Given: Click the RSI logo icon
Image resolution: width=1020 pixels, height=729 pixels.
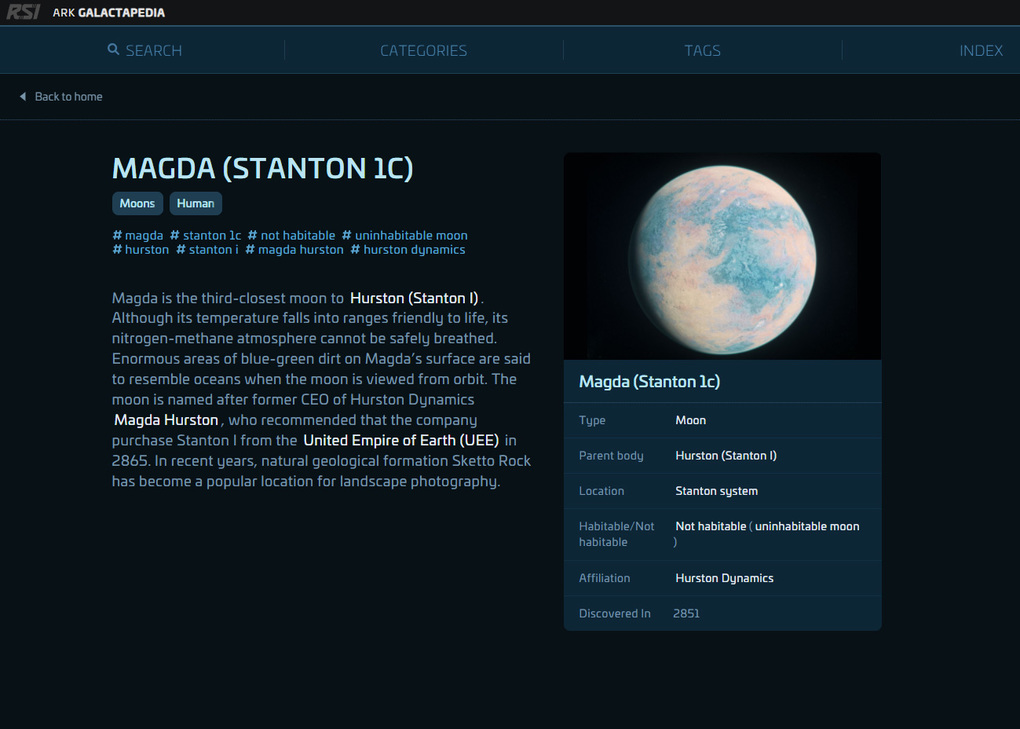Looking at the screenshot, I should click(x=23, y=12).
